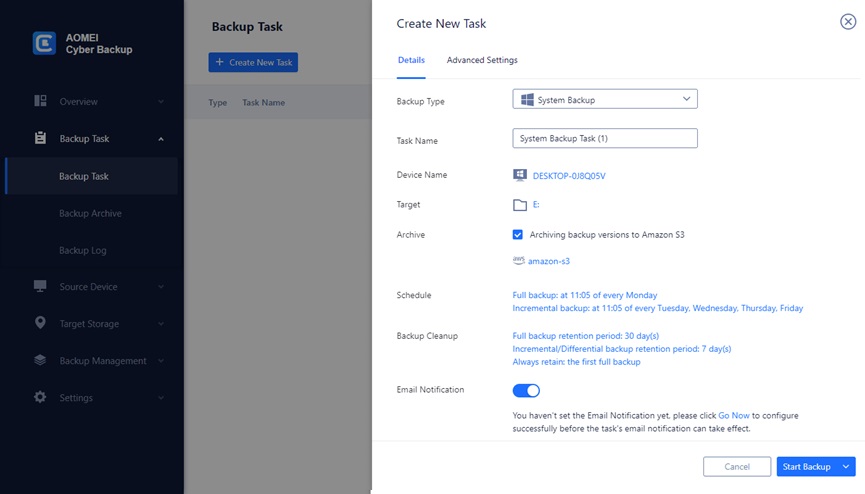The image size is (865, 494).
Task: Click the AOMEI Cyber Backup logo icon
Action: click(44, 43)
